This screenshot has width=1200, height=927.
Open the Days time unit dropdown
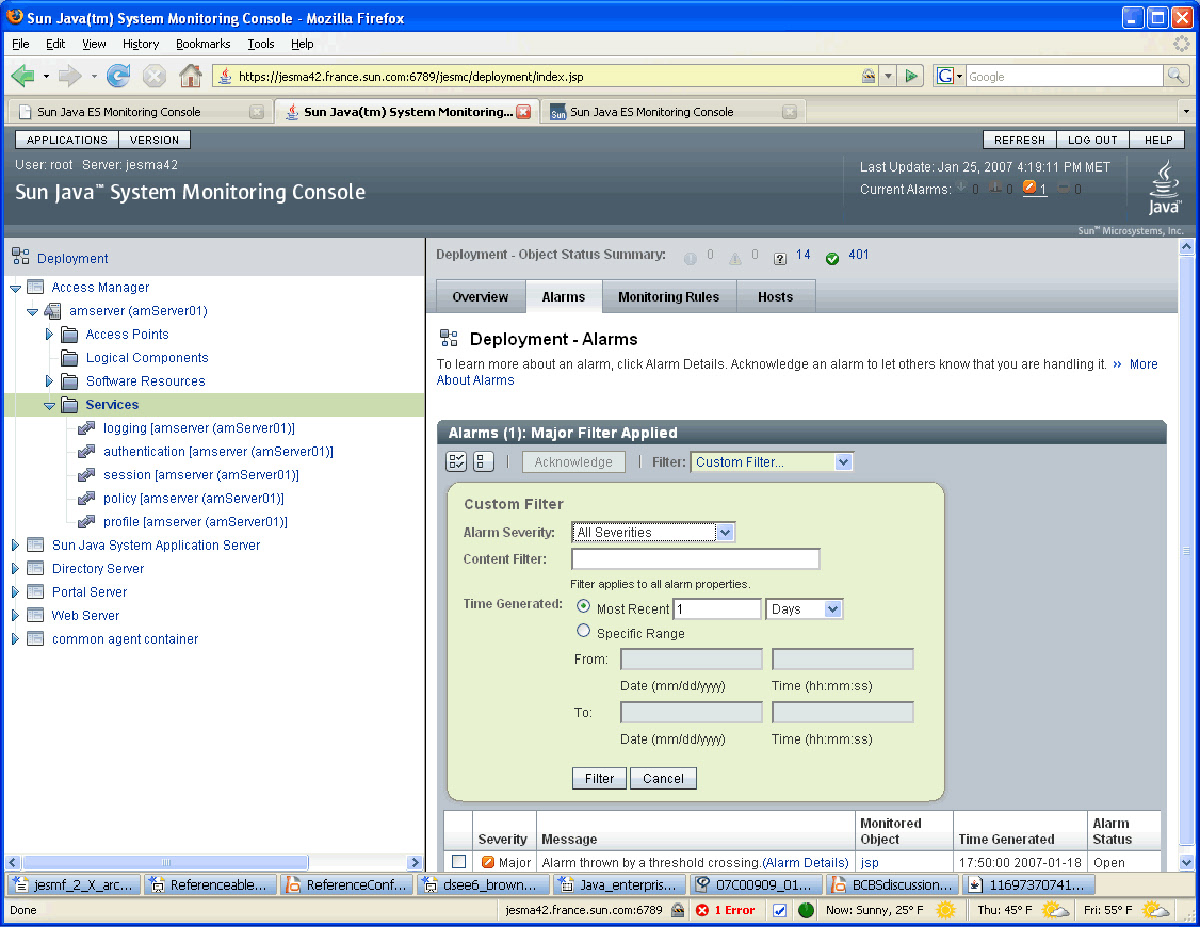[x=805, y=609]
